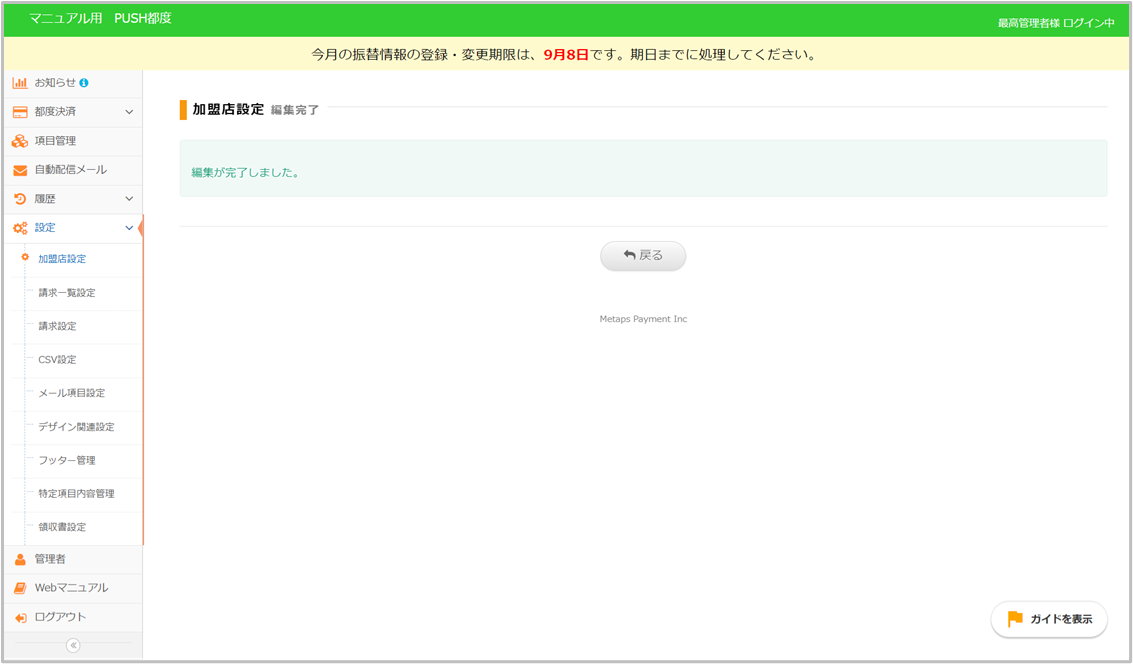Open 請求一覧設定 in the settings submenu
1133x664 pixels.
[x=66, y=293]
